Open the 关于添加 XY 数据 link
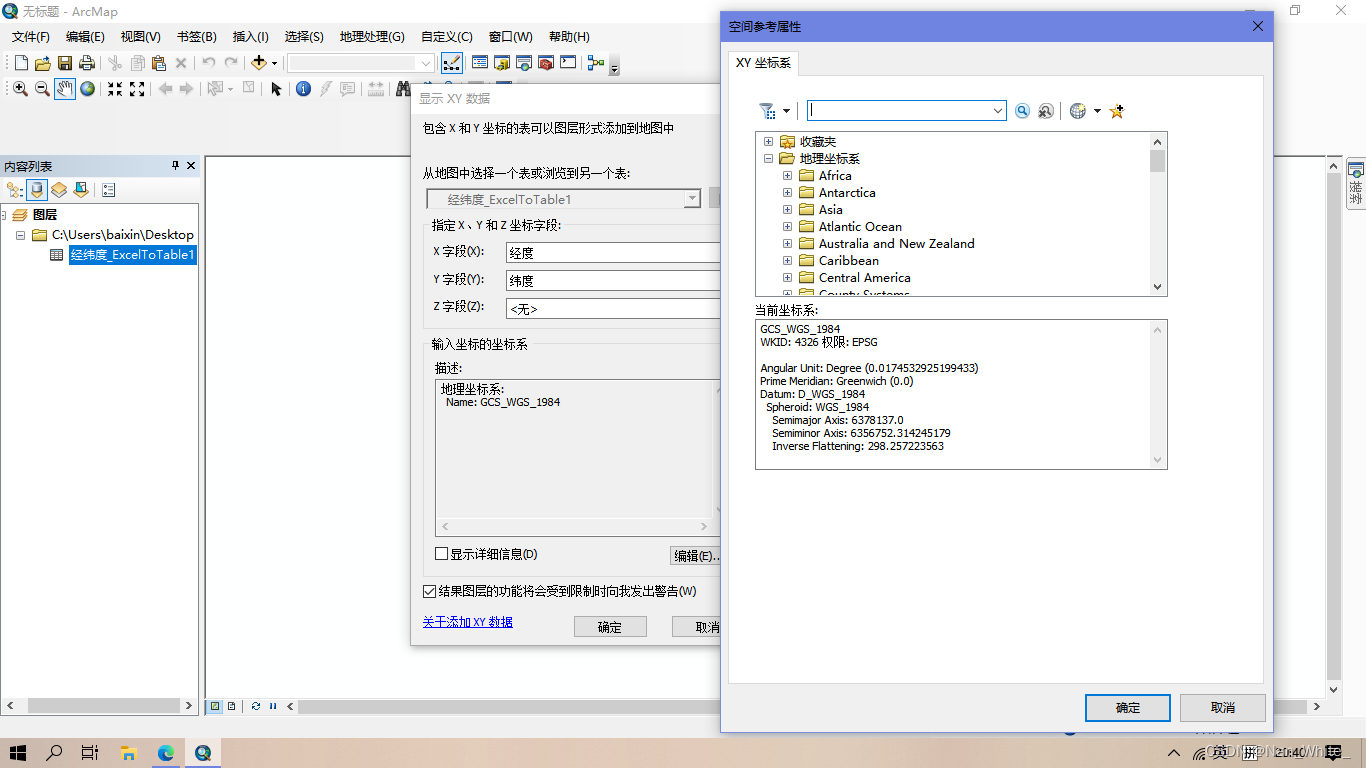Image resolution: width=1366 pixels, height=768 pixels. point(468,622)
